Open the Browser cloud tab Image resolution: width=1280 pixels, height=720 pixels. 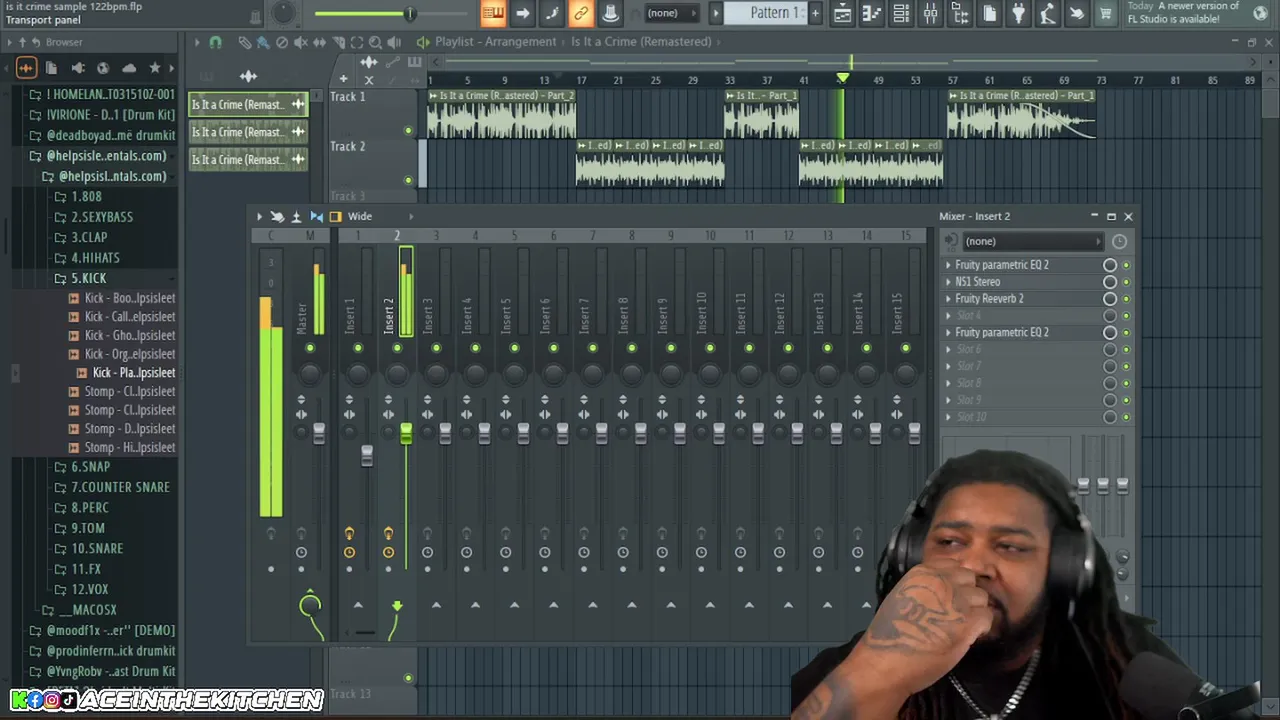[x=129, y=68]
